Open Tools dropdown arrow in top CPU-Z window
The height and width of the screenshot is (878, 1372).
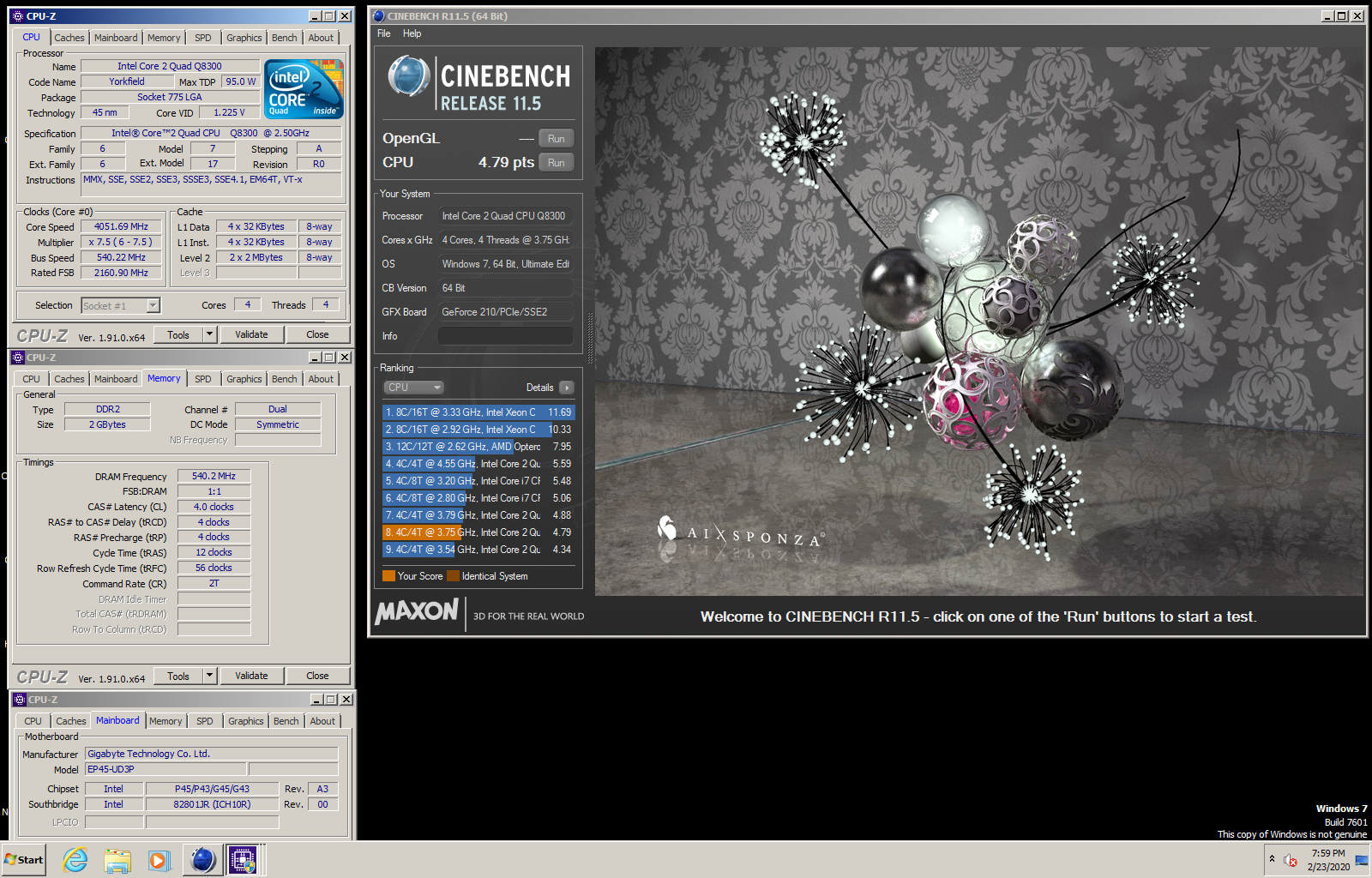pos(209,334)
